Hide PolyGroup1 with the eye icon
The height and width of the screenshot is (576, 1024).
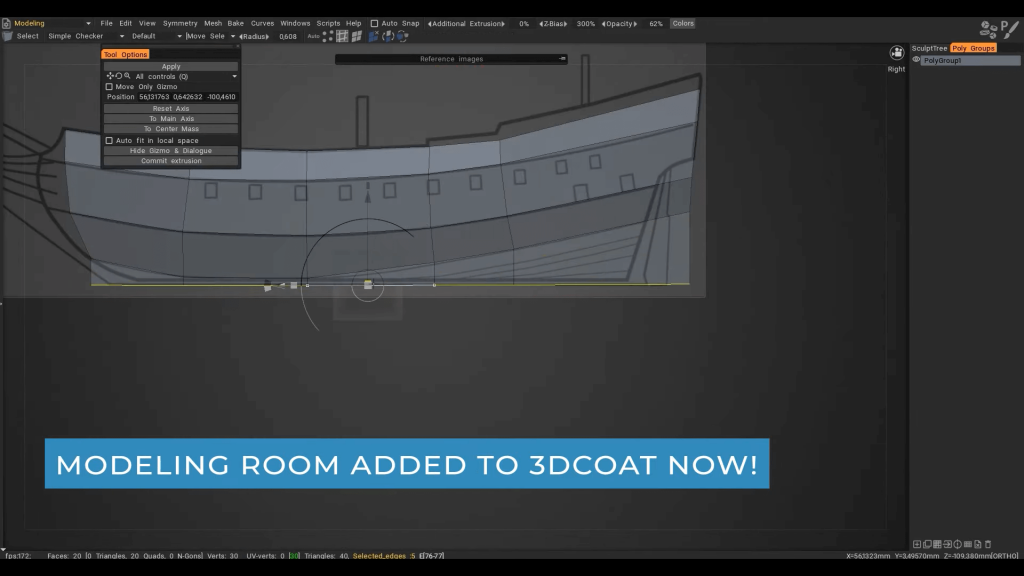pyautogui.click(x=916, y=60)
